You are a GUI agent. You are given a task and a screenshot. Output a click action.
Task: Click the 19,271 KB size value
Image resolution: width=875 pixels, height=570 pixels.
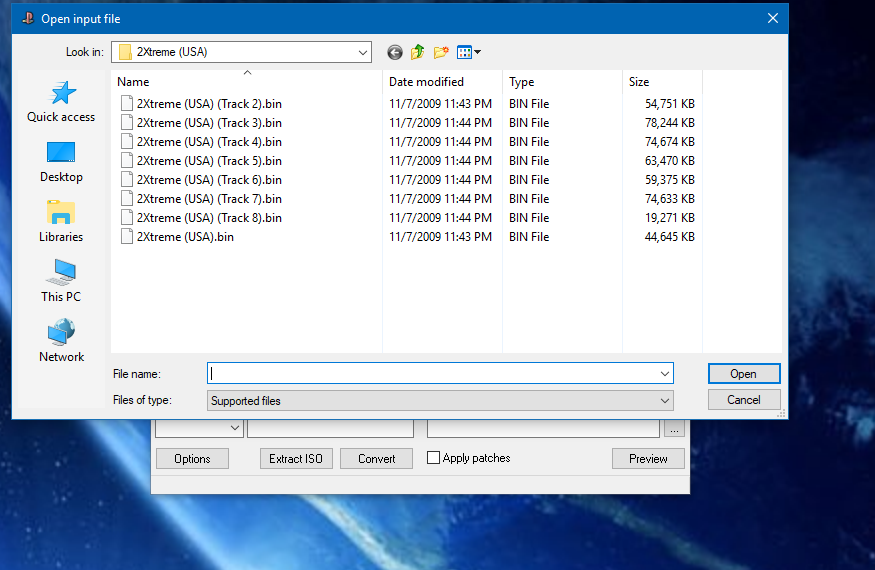pos(670,218)
